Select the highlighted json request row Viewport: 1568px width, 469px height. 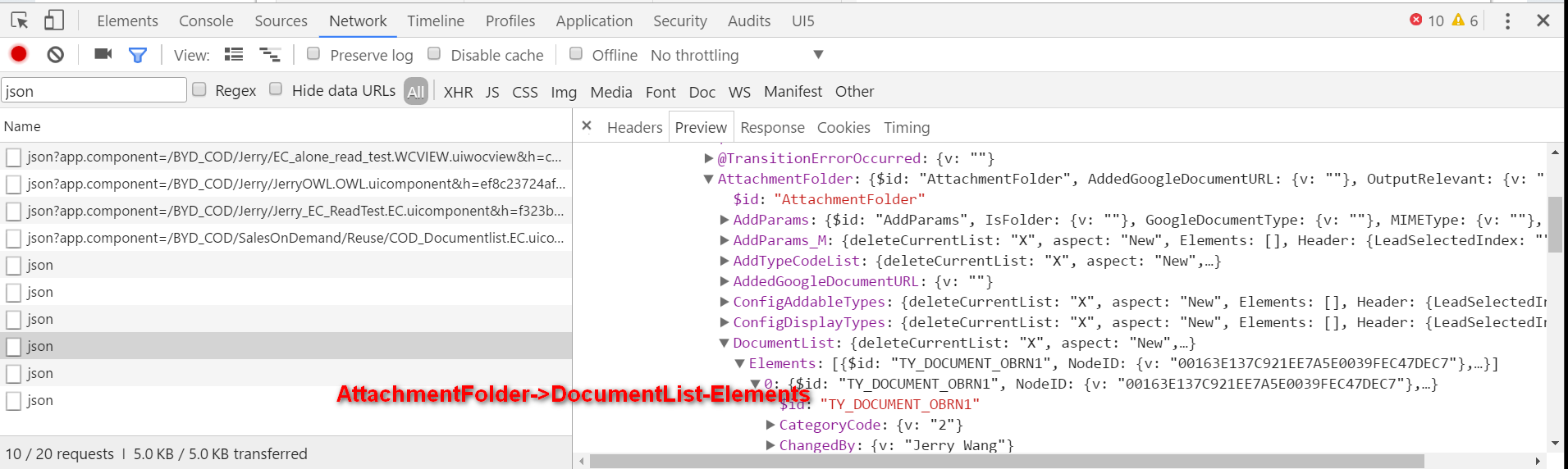tap(286, 346)
